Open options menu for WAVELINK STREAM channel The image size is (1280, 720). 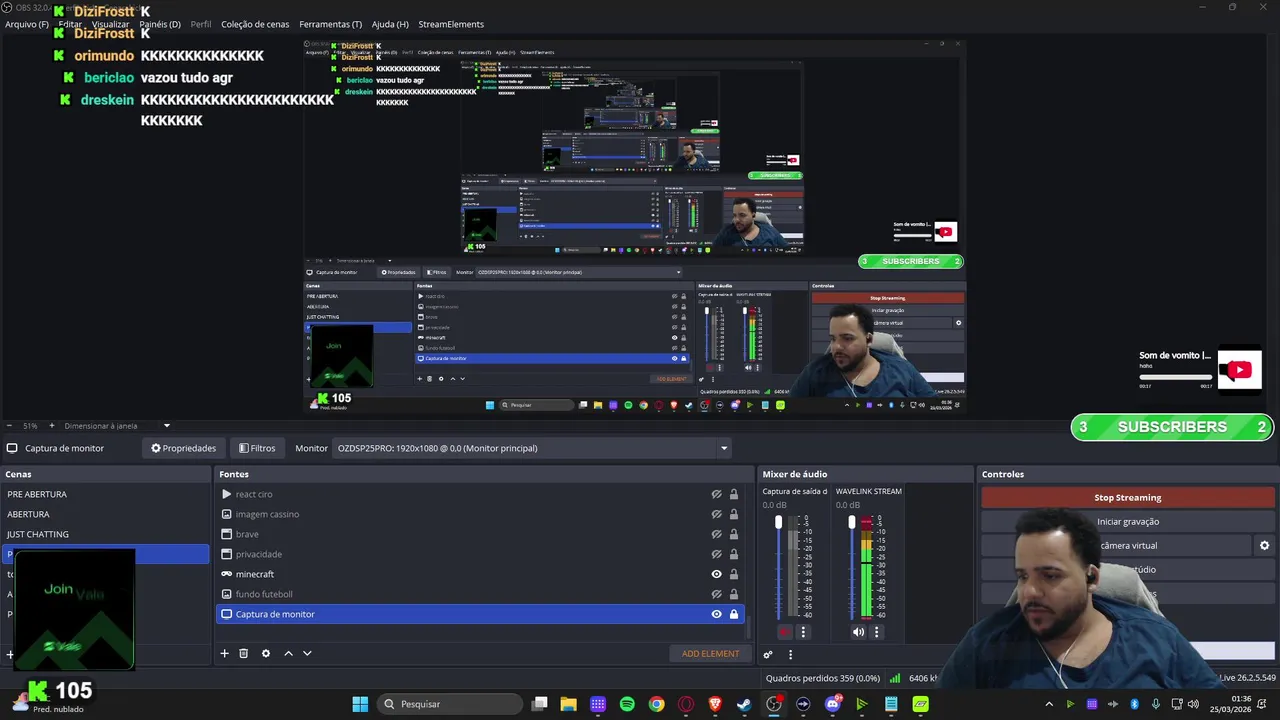(x=877, y=632)
